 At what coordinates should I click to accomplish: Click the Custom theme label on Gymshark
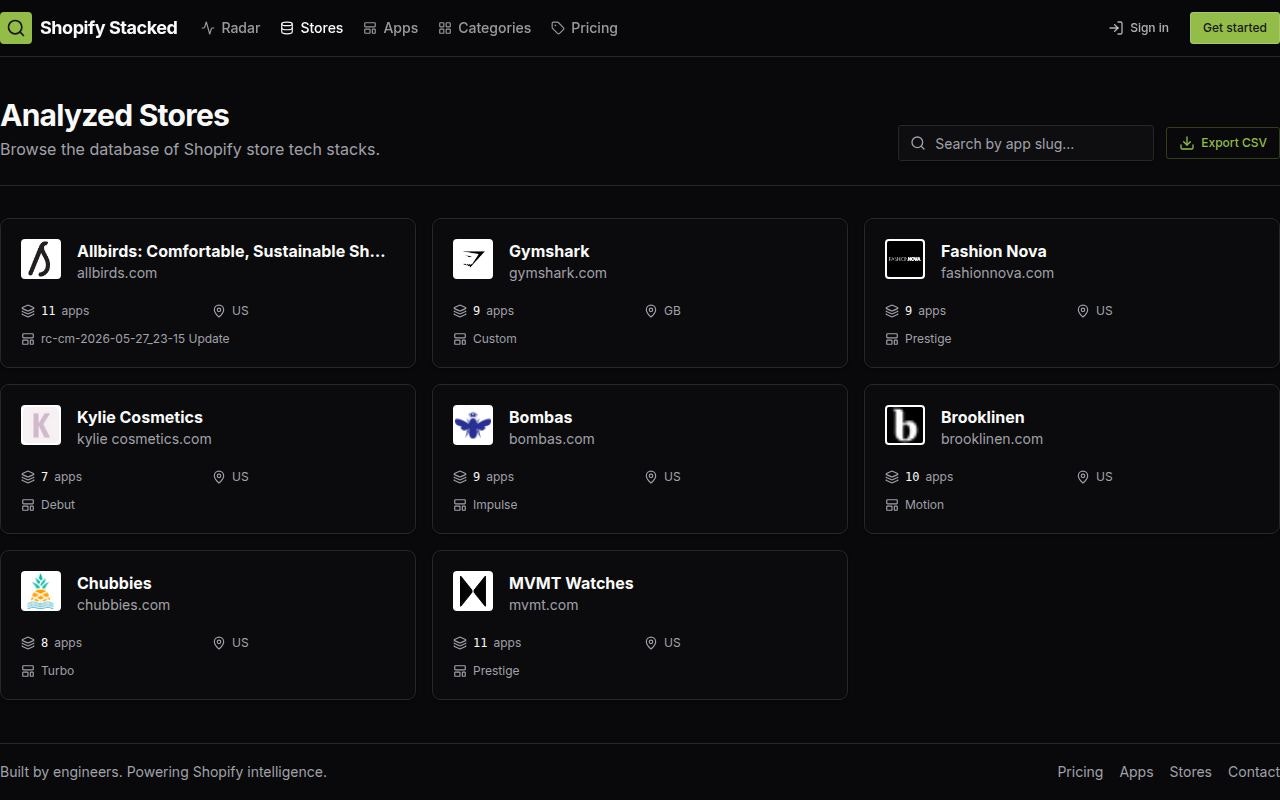[495, 339]
